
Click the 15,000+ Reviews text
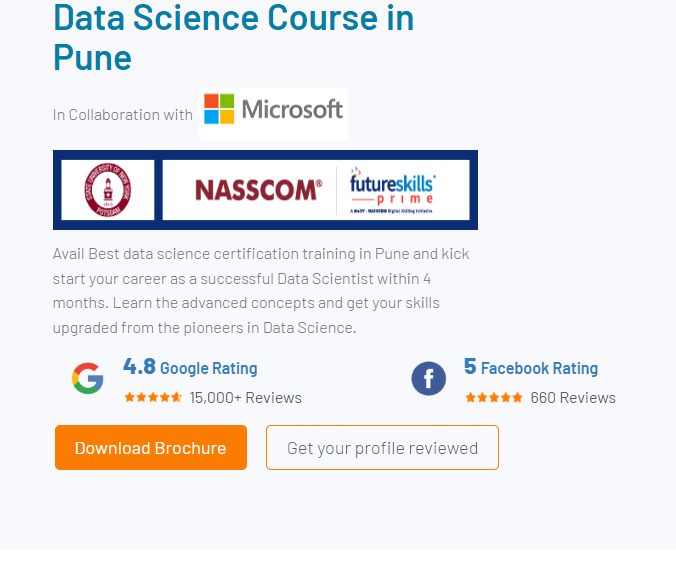coord(245,397)
